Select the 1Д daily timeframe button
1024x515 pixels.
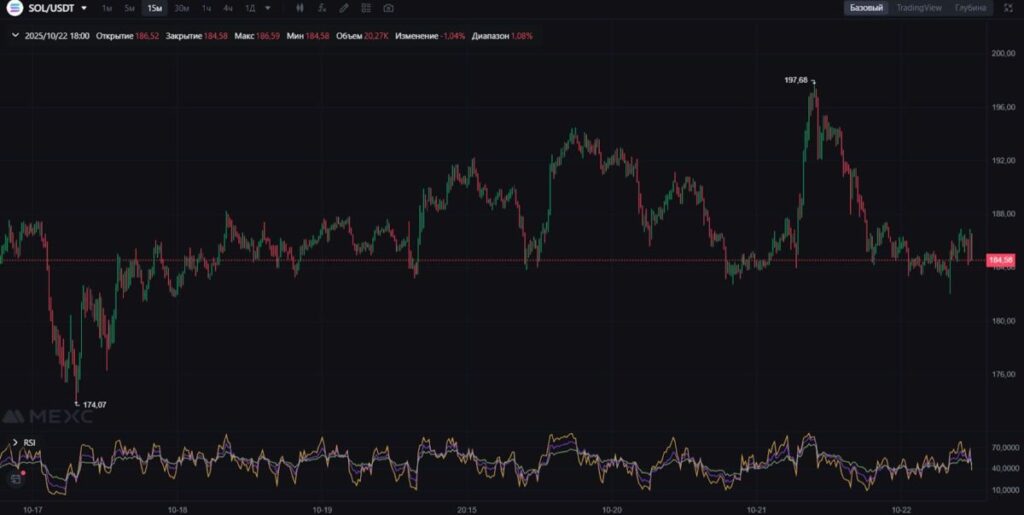(250, 8)
